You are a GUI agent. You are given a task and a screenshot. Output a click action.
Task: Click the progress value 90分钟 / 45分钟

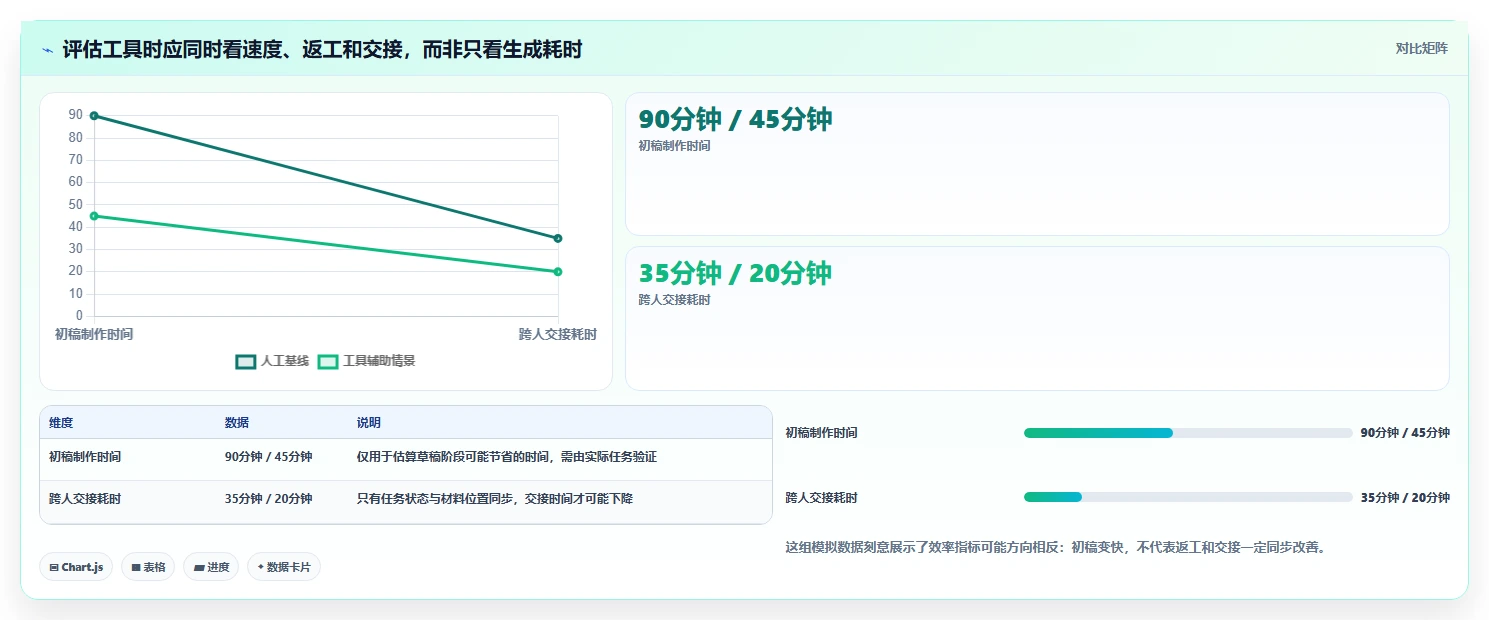(x=1405, y=433)
